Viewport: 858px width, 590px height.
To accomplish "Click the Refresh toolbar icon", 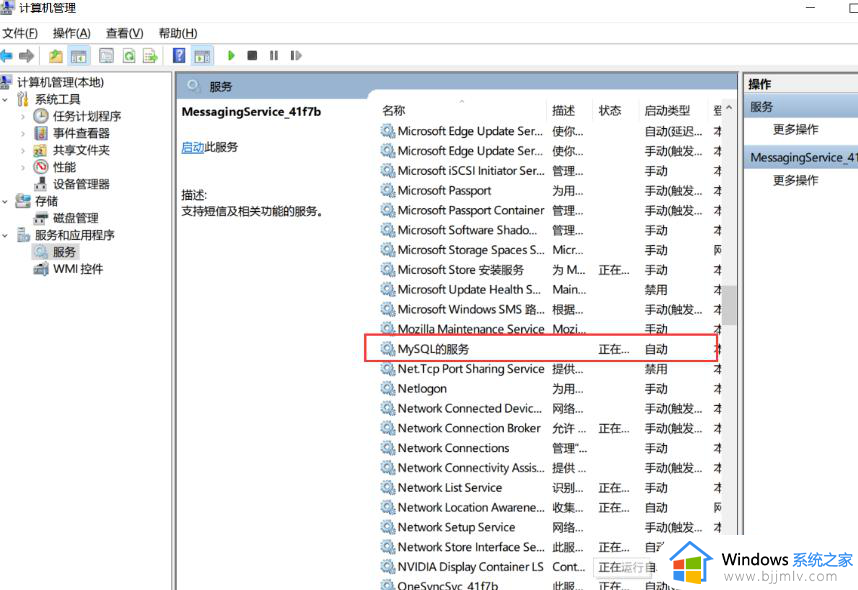I will pos(129,56).
